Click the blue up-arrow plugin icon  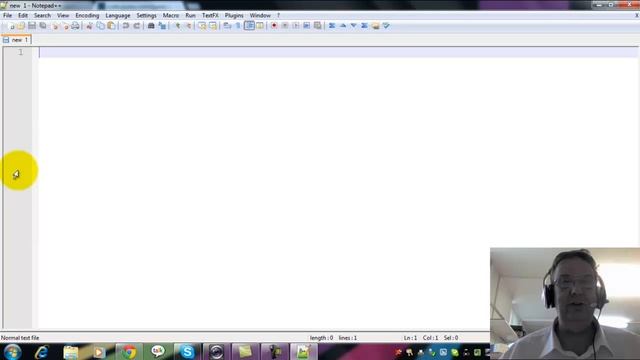pyautogui.click(x=343, y=26)
